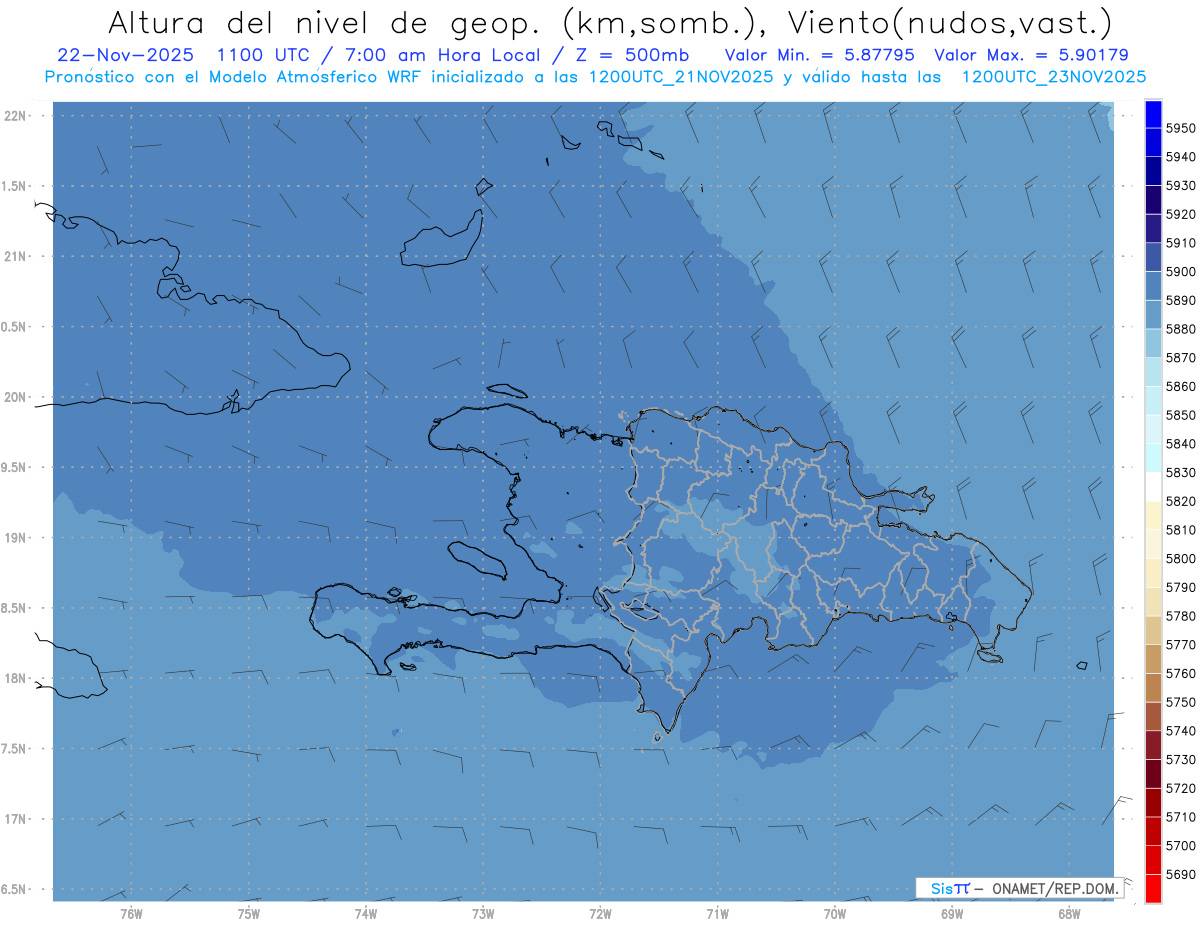Click the colorbar value '5830'
This screenshot has height=927, width=1200.
tap(1180, 472)
